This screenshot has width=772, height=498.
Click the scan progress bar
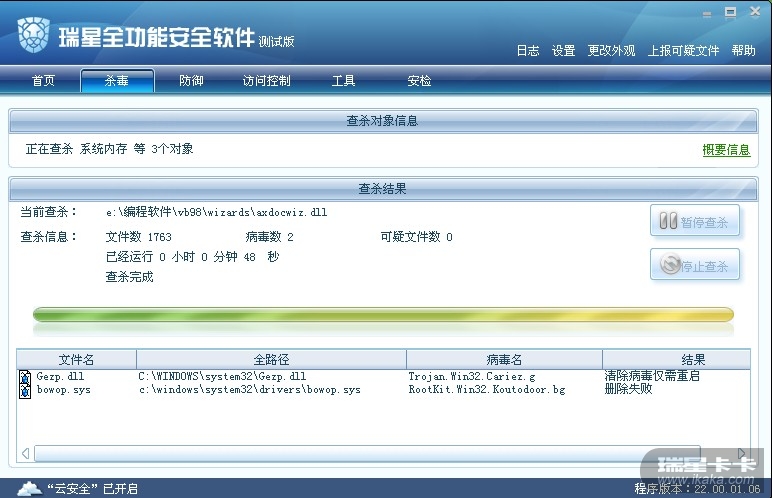pyautogui.click(x=383, y=314)
